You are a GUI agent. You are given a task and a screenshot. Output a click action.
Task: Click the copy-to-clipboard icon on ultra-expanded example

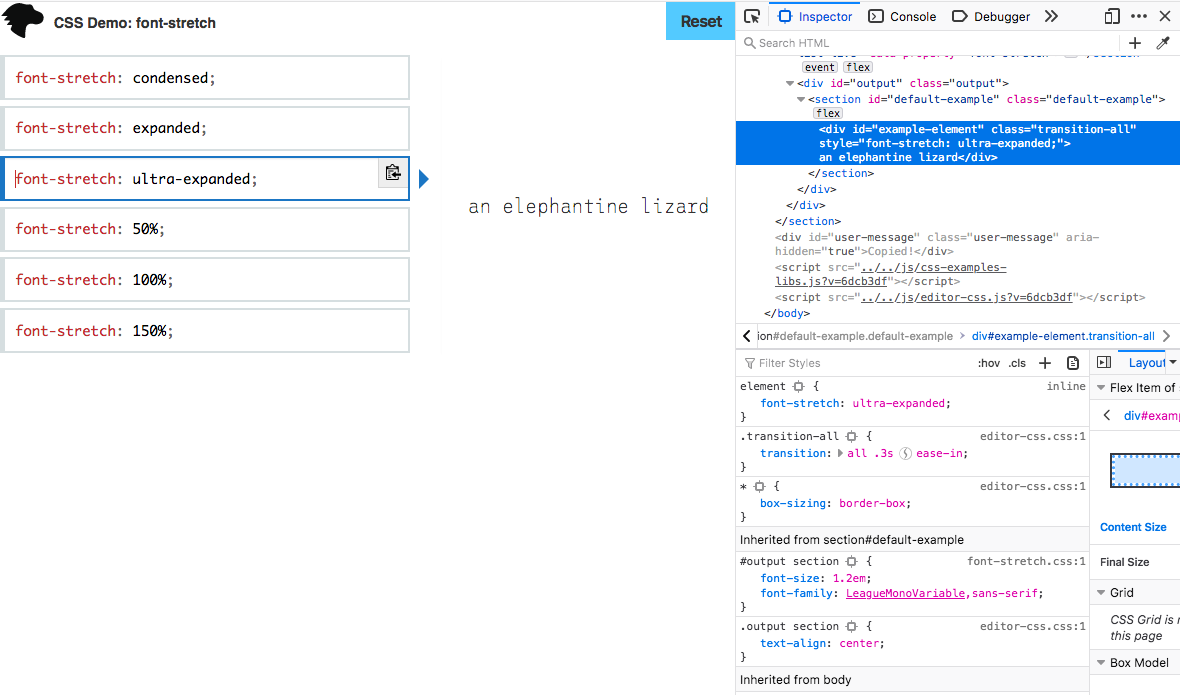tap(393, 172)
